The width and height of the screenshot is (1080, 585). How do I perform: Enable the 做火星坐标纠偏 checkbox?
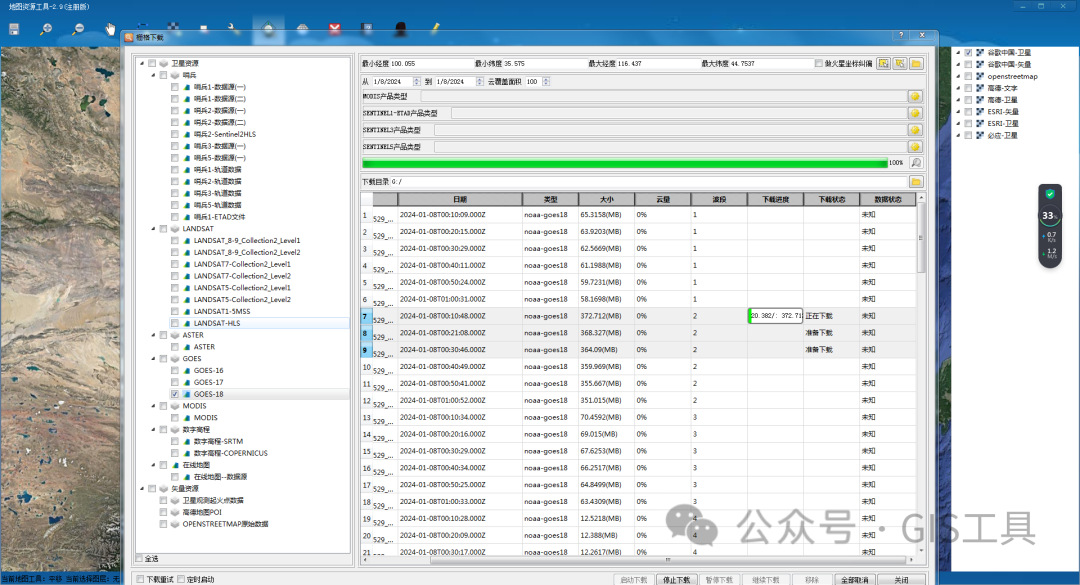[x=819, y=63]
